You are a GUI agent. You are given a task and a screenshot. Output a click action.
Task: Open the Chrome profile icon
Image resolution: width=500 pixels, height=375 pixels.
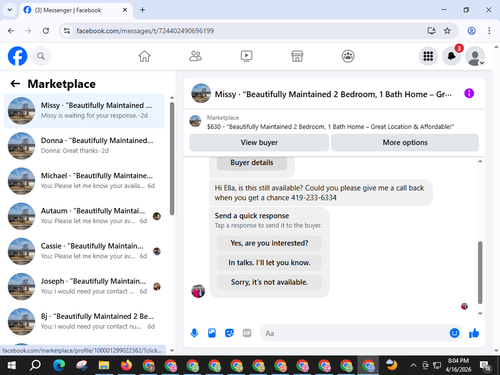click(x=471, y=31)
